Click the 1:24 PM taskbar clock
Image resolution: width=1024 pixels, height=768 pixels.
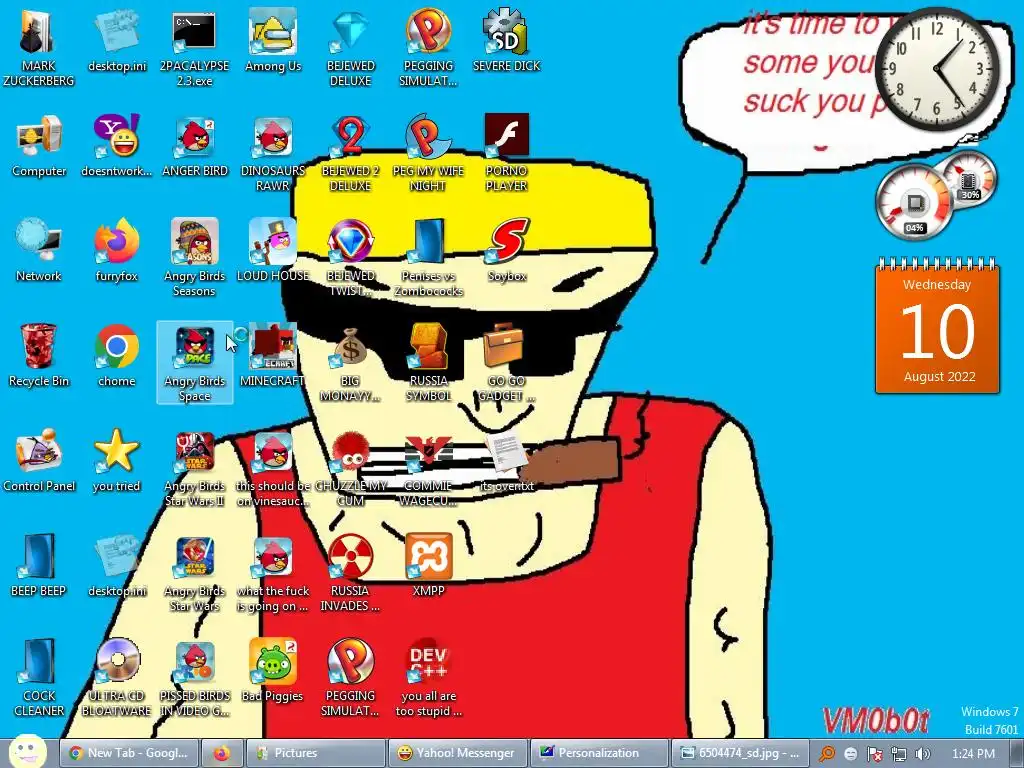click(973, 754)
